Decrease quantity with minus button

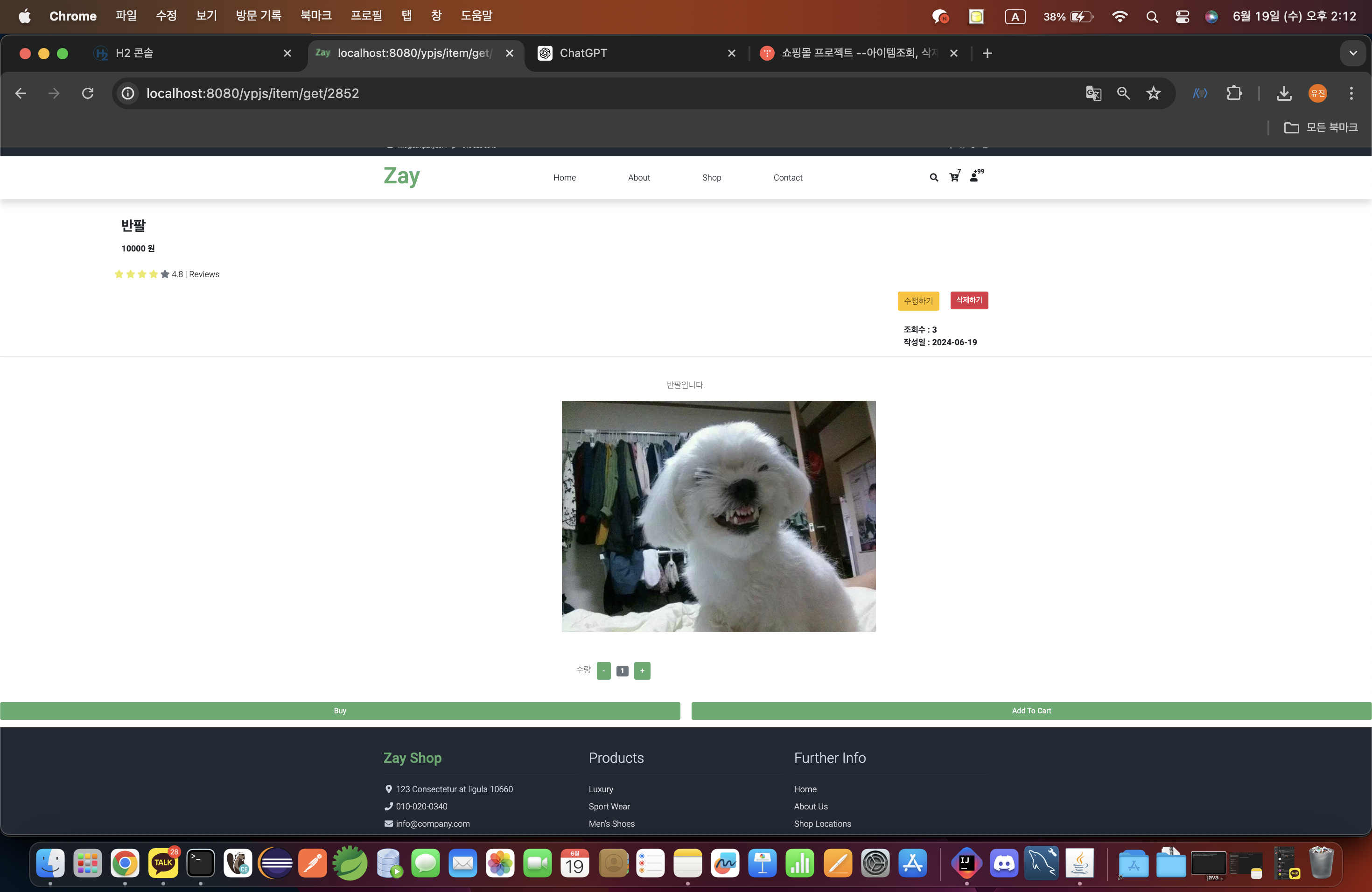coord(603,671)
